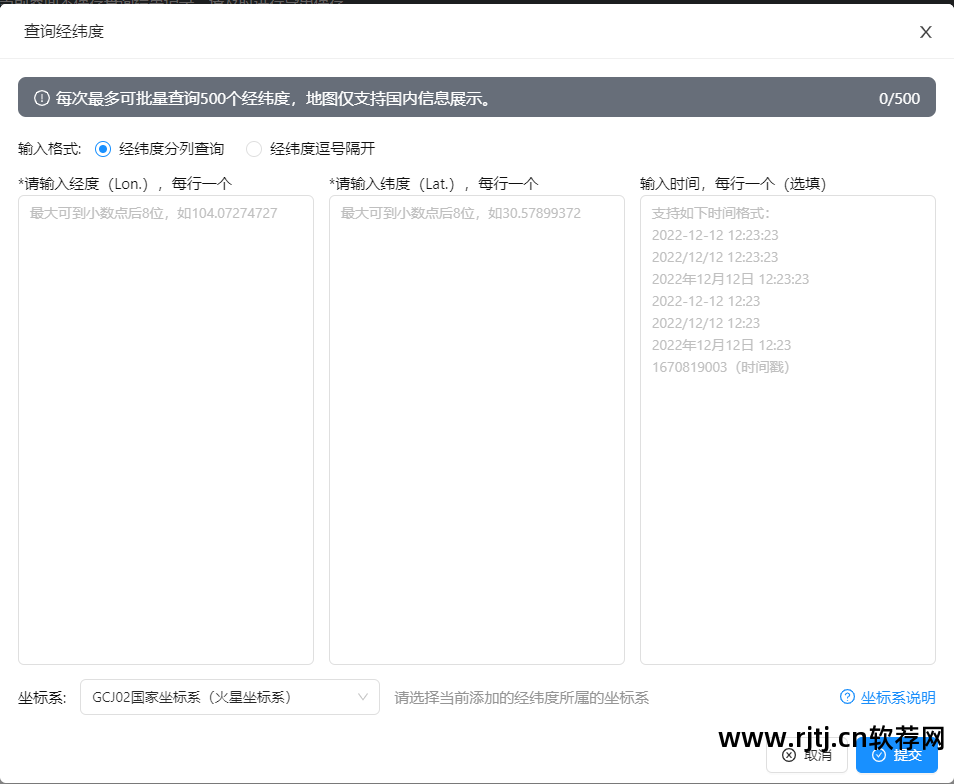954x784 pixels.
Task: Click the 0/500 counter in the banner
Action: 899,98
